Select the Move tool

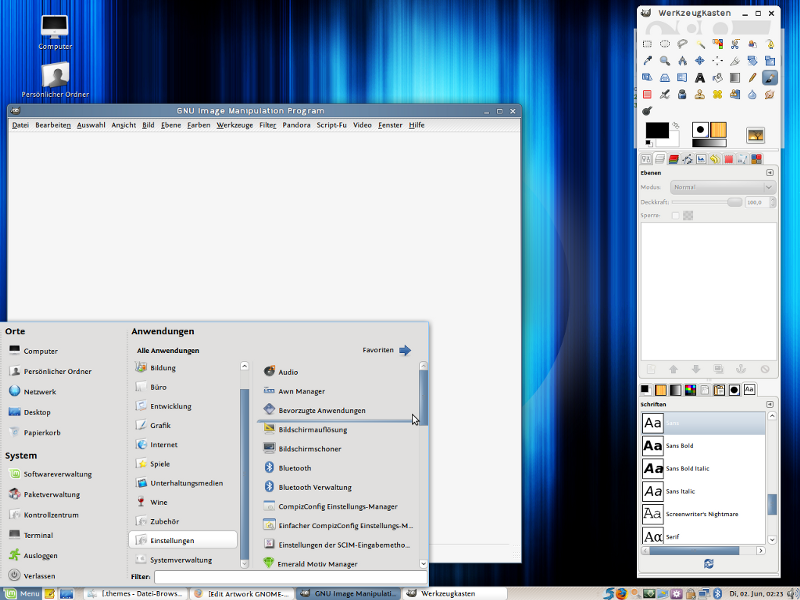[700, 61]
